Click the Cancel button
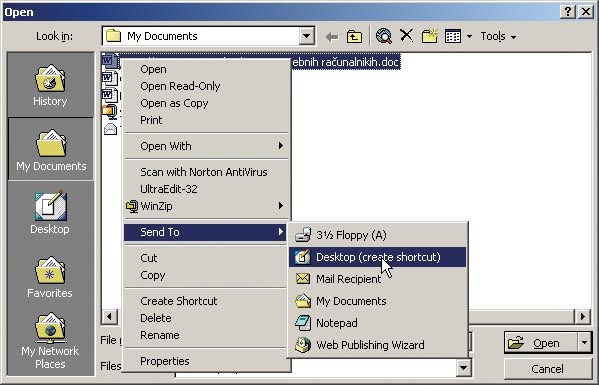The width and height of the screenshot is (599, 385). click(x=547, y=369)
